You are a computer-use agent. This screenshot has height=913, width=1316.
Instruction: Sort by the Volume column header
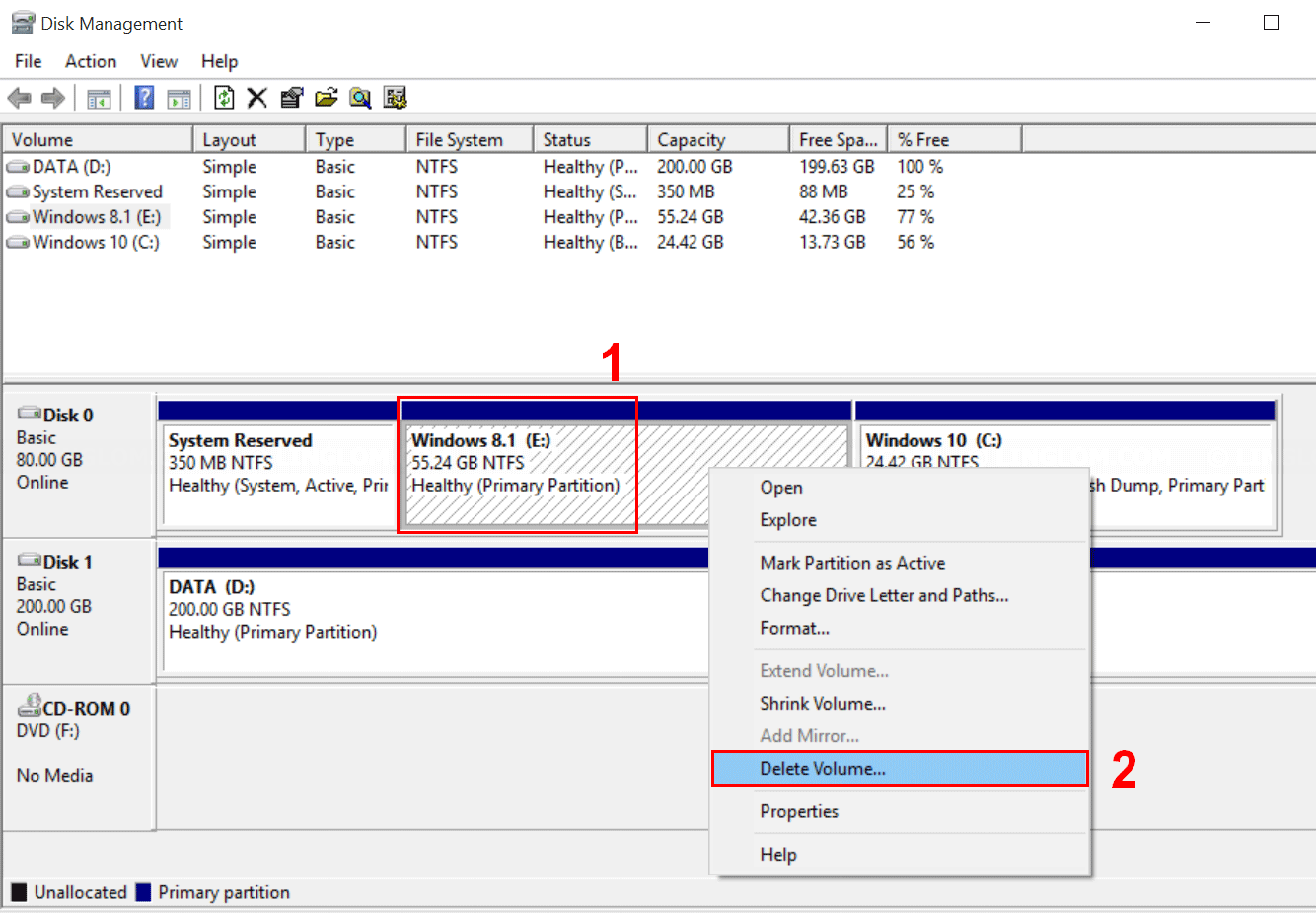[x=98, y=140]
